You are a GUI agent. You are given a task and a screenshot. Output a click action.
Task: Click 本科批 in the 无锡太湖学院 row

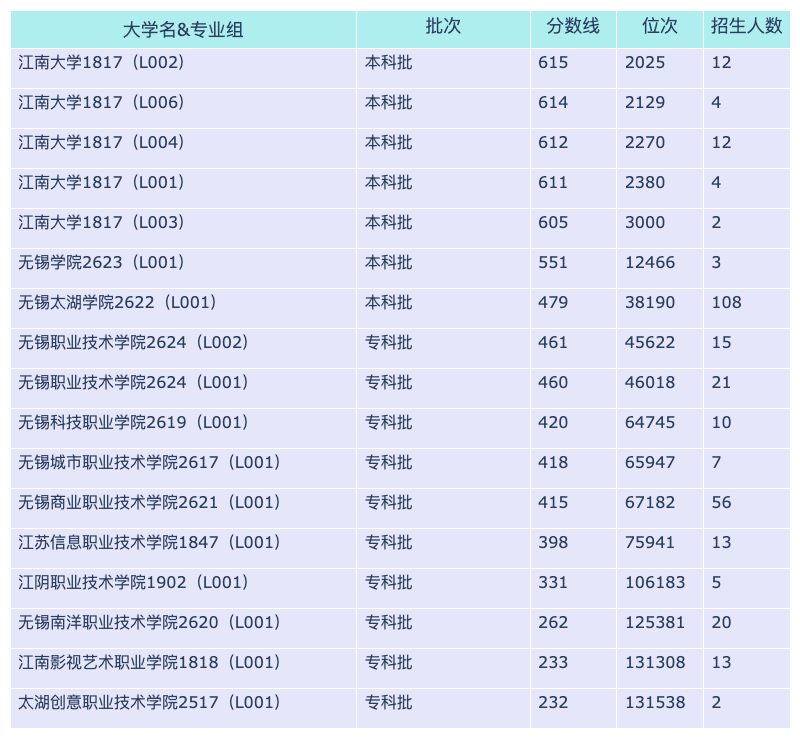tap(388, 303)
